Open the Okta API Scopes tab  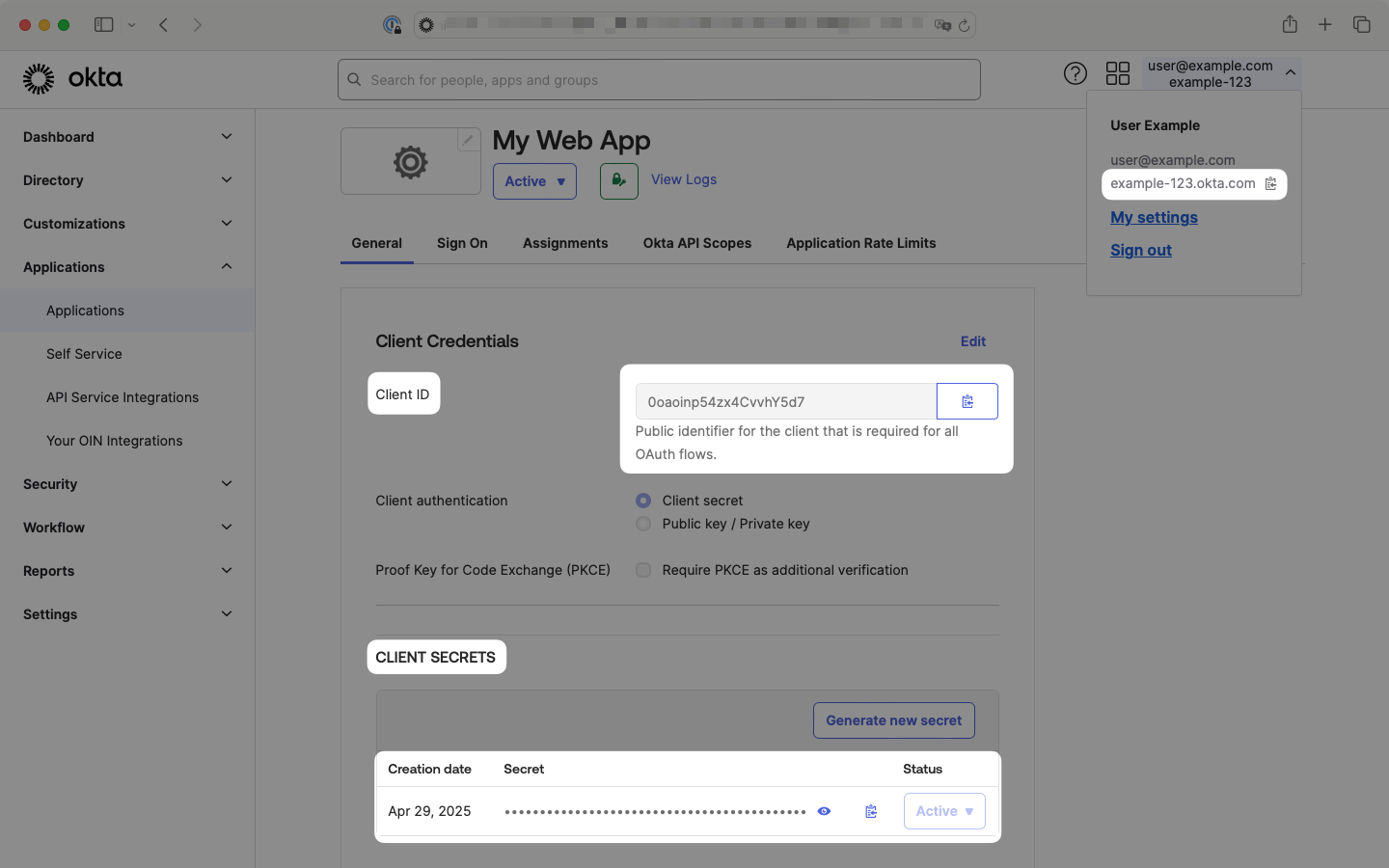(697, 243)
